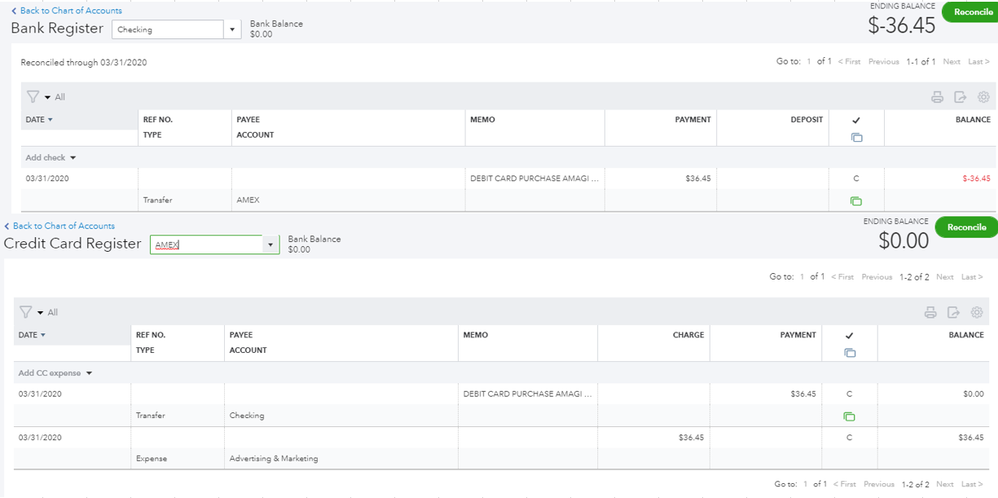This screenshot has width=998, height=498.
Task: Click the filter funnel icon in Credit Card Register
Action: (25, 312)
